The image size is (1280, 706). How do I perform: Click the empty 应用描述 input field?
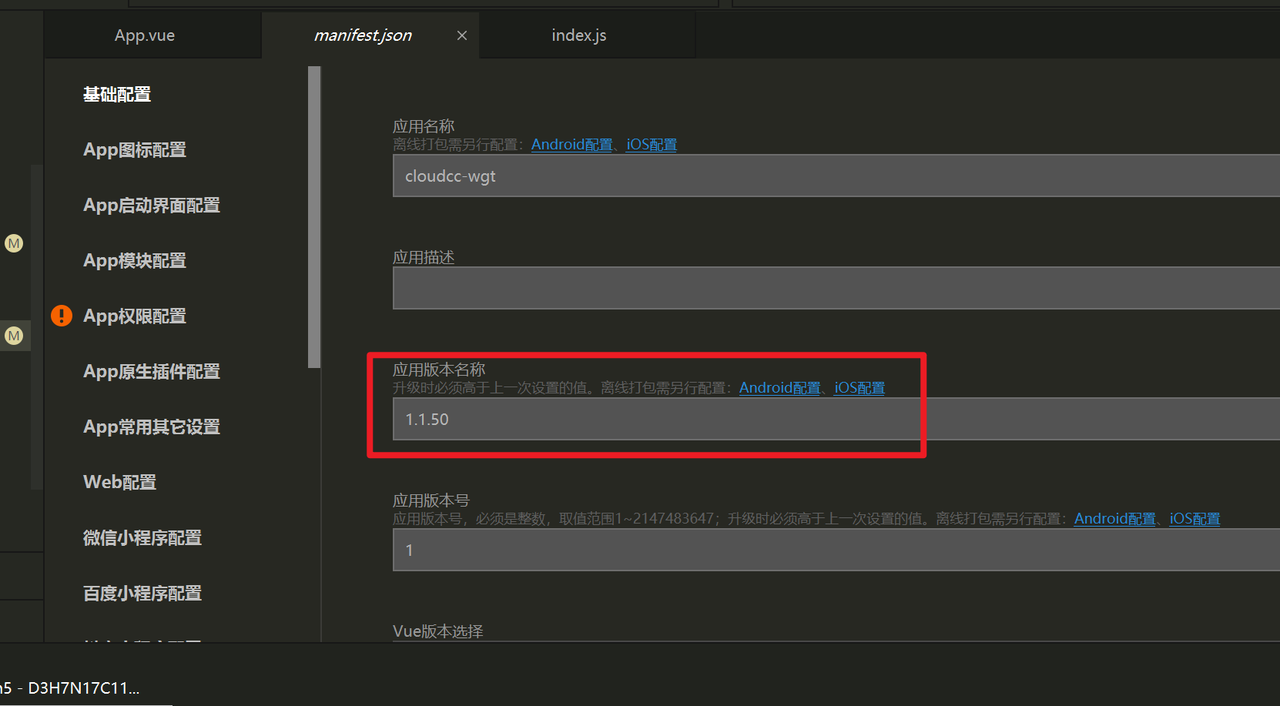[x=835, y=288]
